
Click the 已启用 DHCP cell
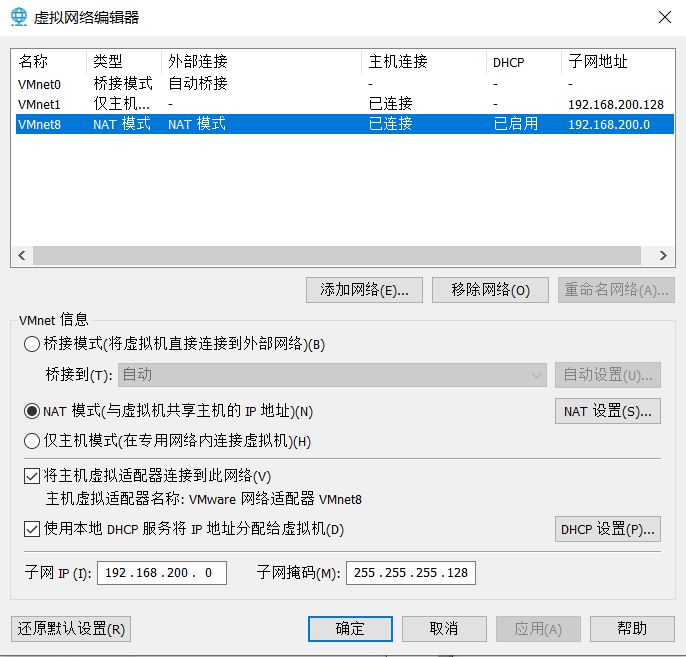pos(516,124)
